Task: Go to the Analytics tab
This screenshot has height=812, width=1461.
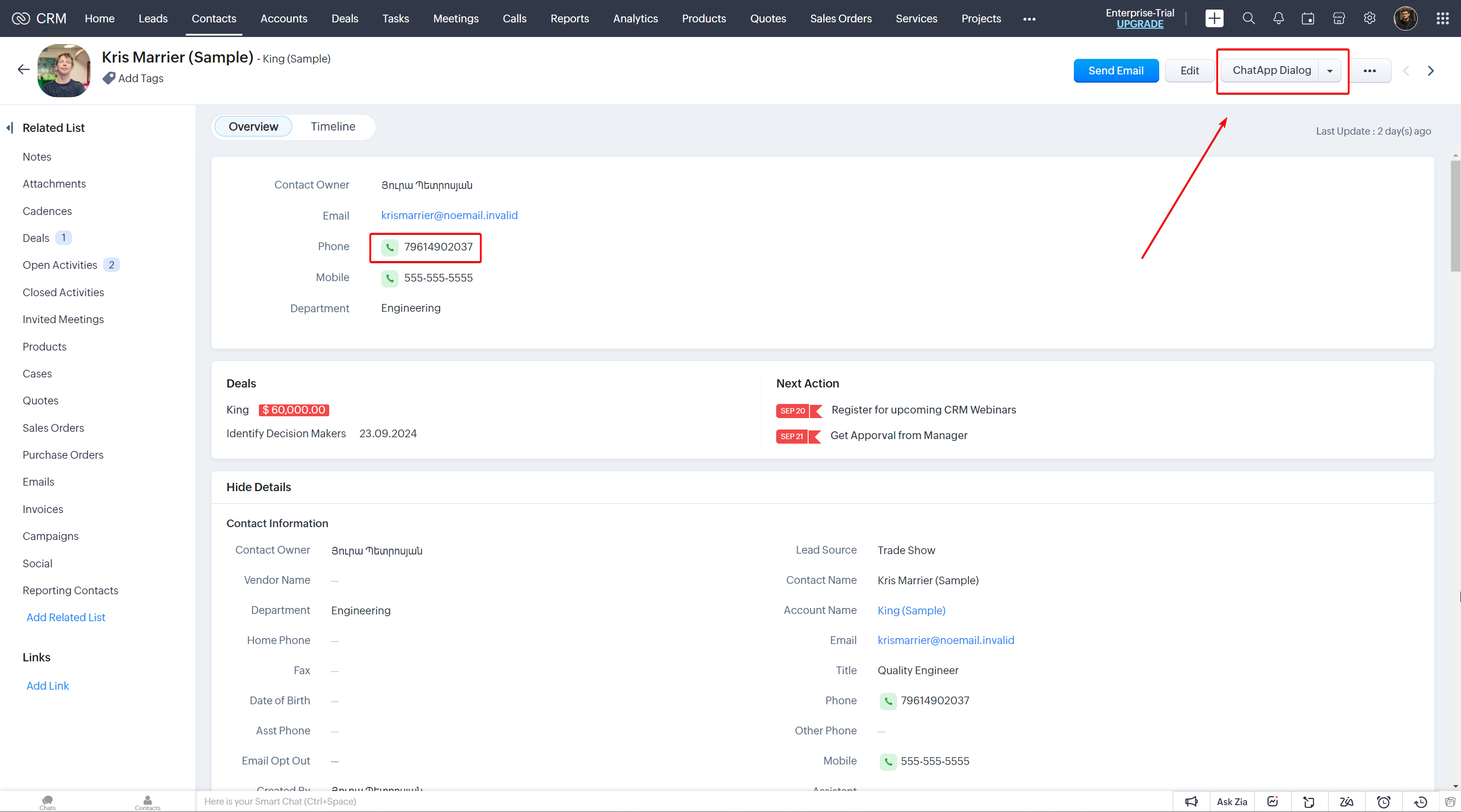Action: (x=635, y=19)
